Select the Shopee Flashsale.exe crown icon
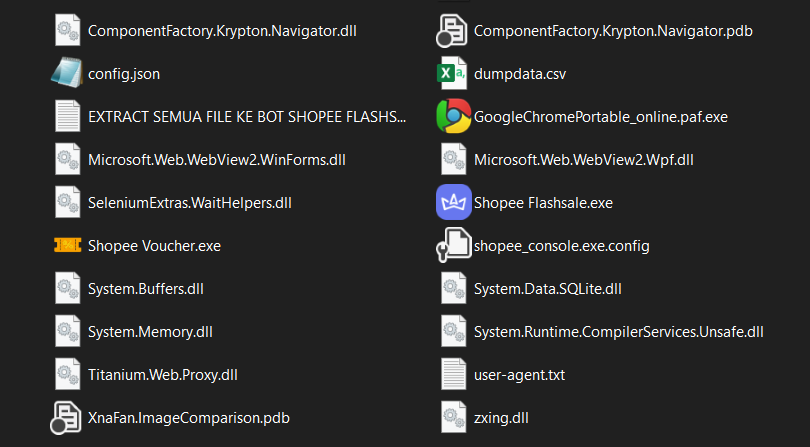The height and width of the screenshot is (447, 810). [454, 202]
